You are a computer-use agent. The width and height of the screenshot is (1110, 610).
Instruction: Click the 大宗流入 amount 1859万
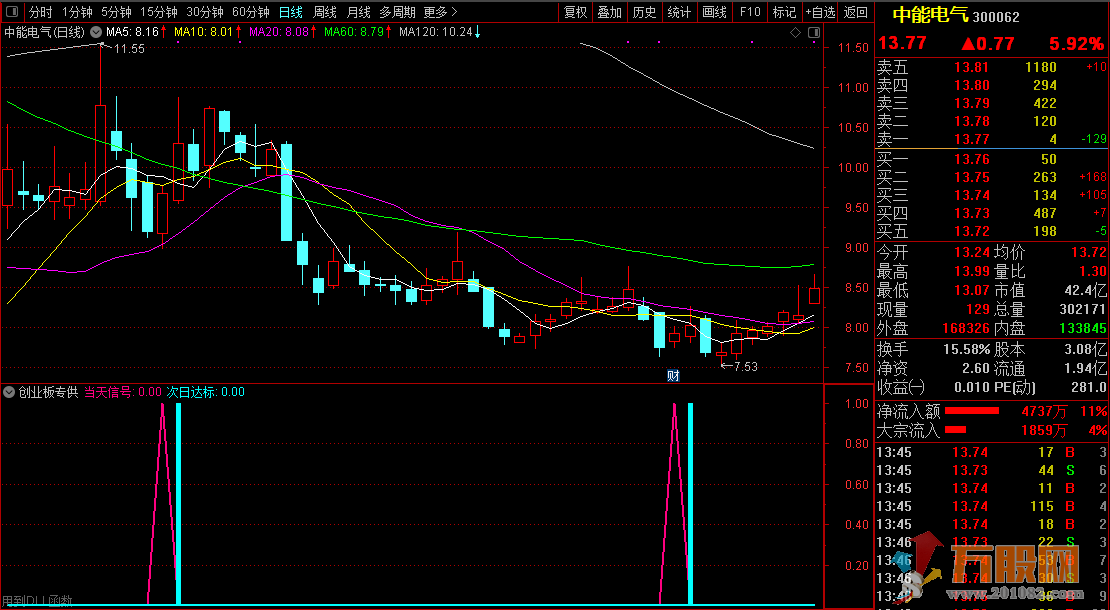tap(1044, 430)
